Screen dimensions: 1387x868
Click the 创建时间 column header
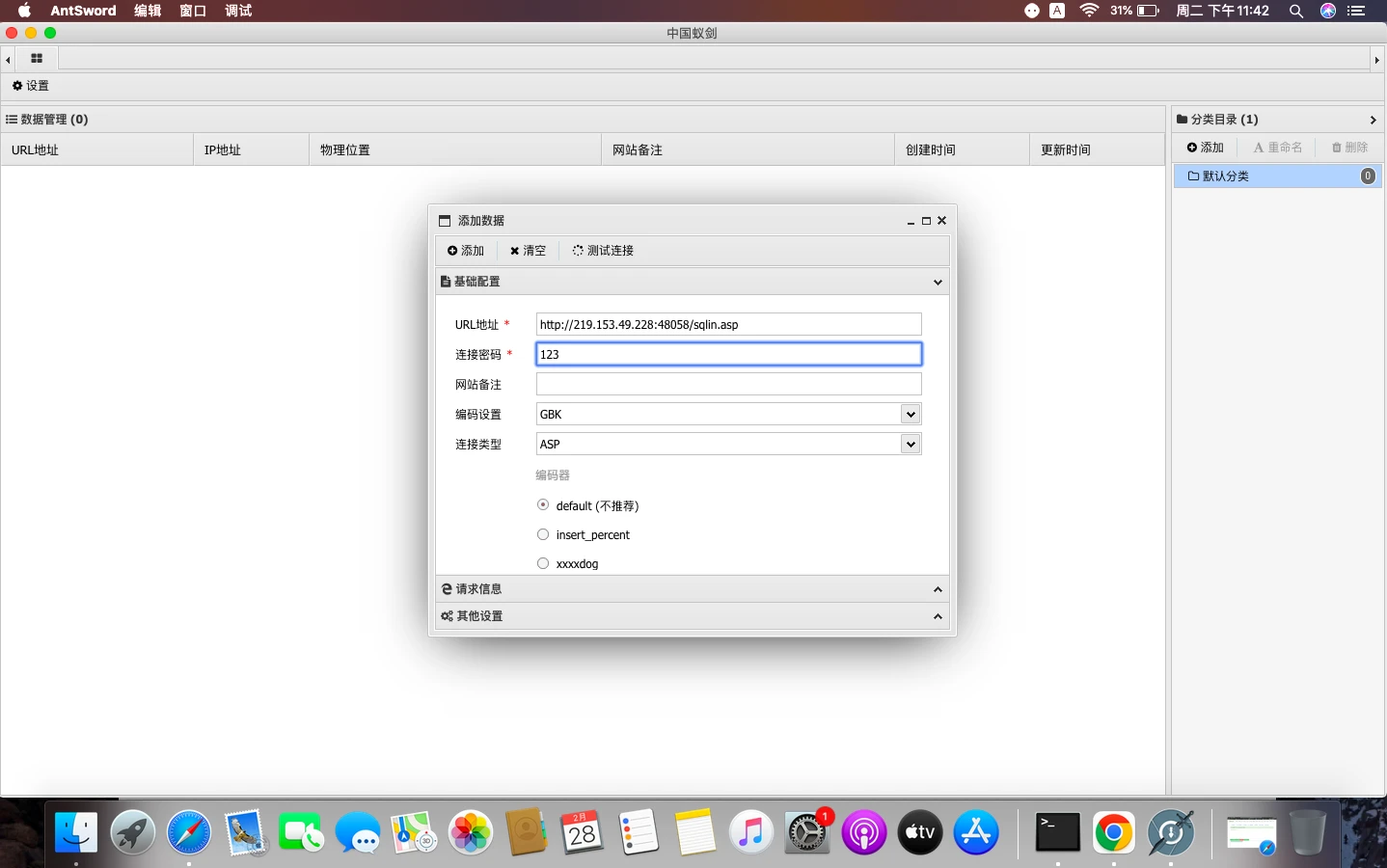pos(962,149)
